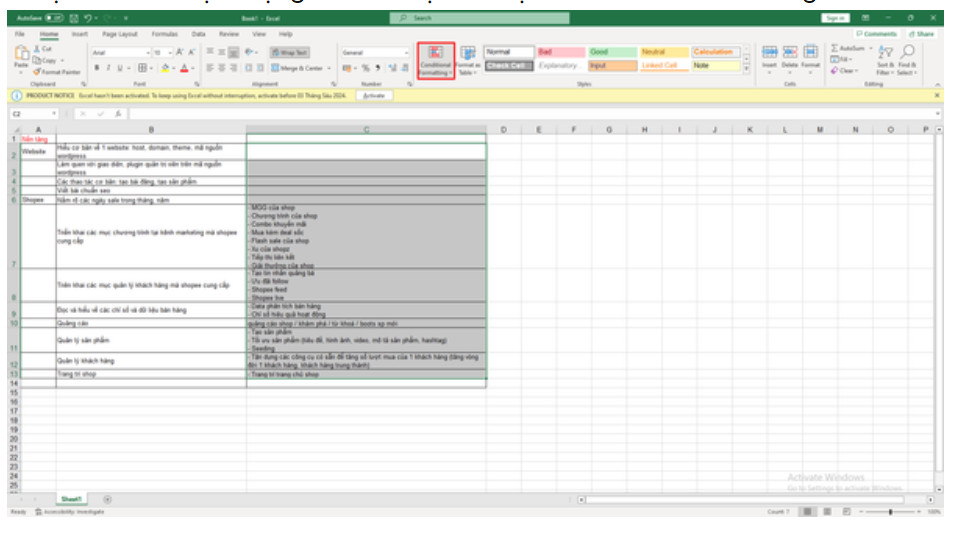Open the Sort & Filter tool
This screenshot has height=542, width=964.
885,60
